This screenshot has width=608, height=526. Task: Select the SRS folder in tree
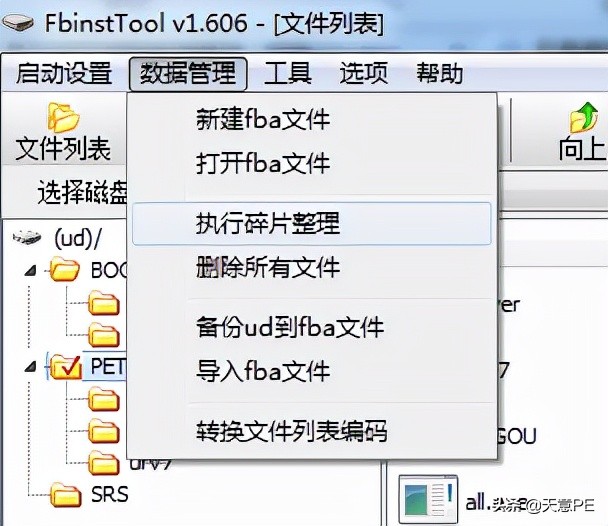tap(109, 495)
